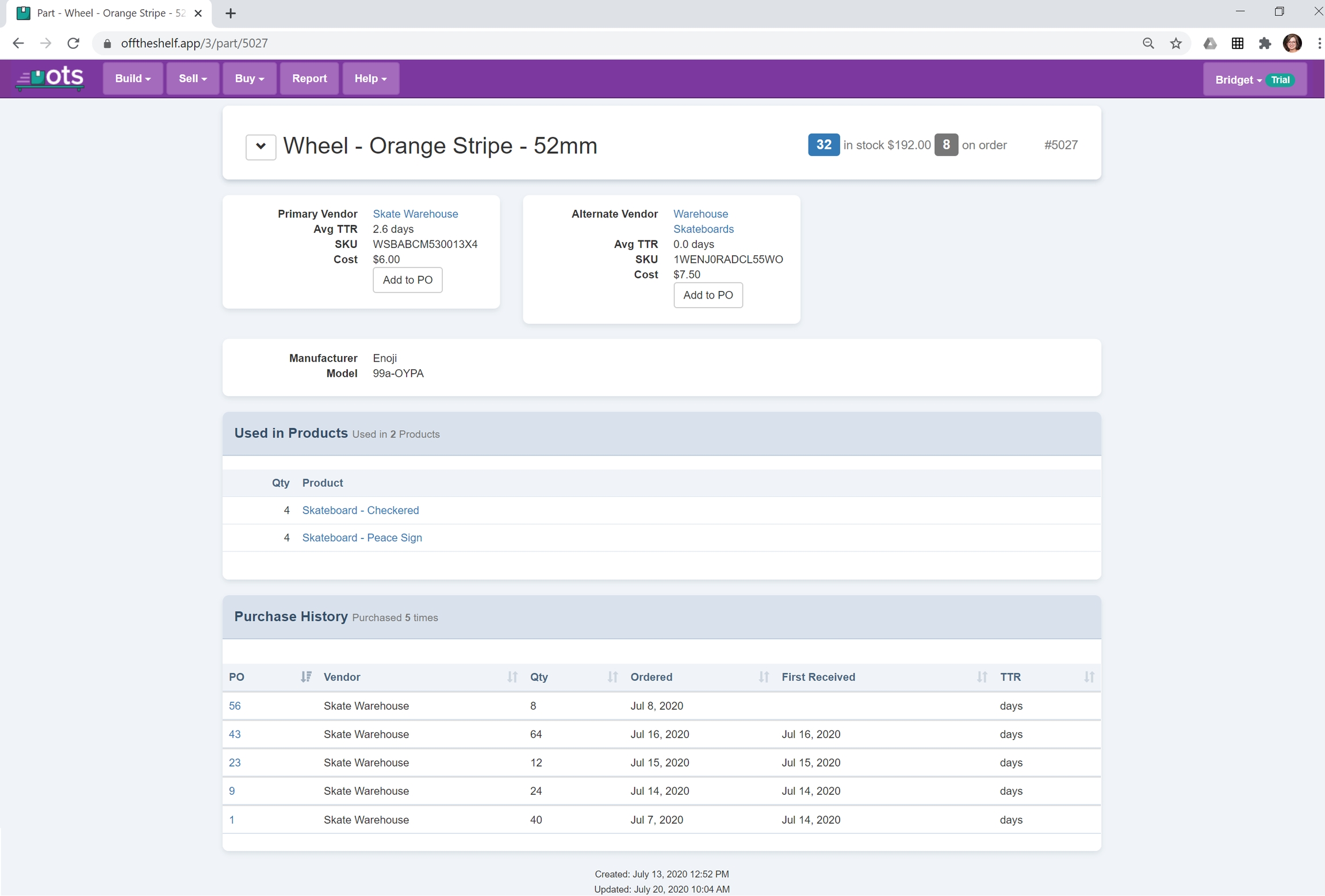Open the Build dropdown menu
The height and width of the screenshot is (896, 1325).
pyautogui.click(x=132, y=79)
